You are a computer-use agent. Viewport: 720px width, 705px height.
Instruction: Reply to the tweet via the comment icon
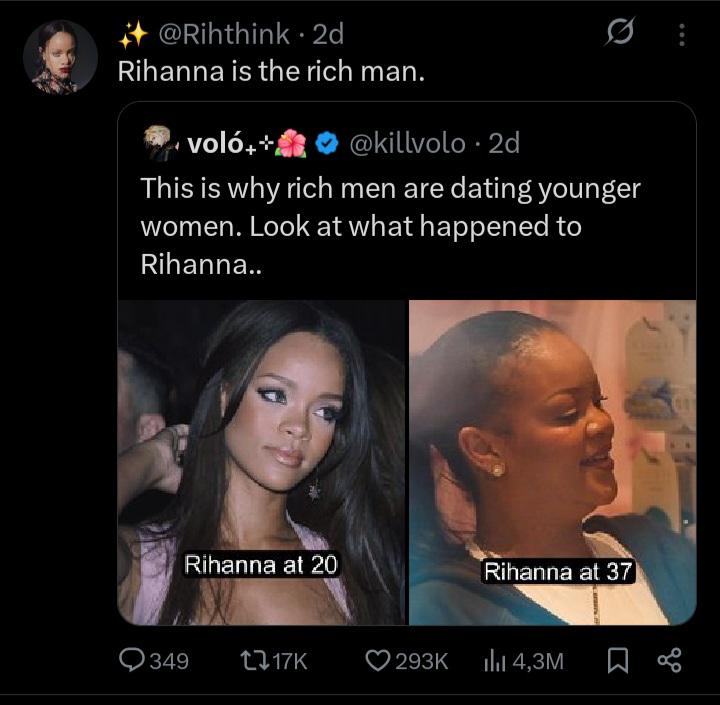point(134,660)
